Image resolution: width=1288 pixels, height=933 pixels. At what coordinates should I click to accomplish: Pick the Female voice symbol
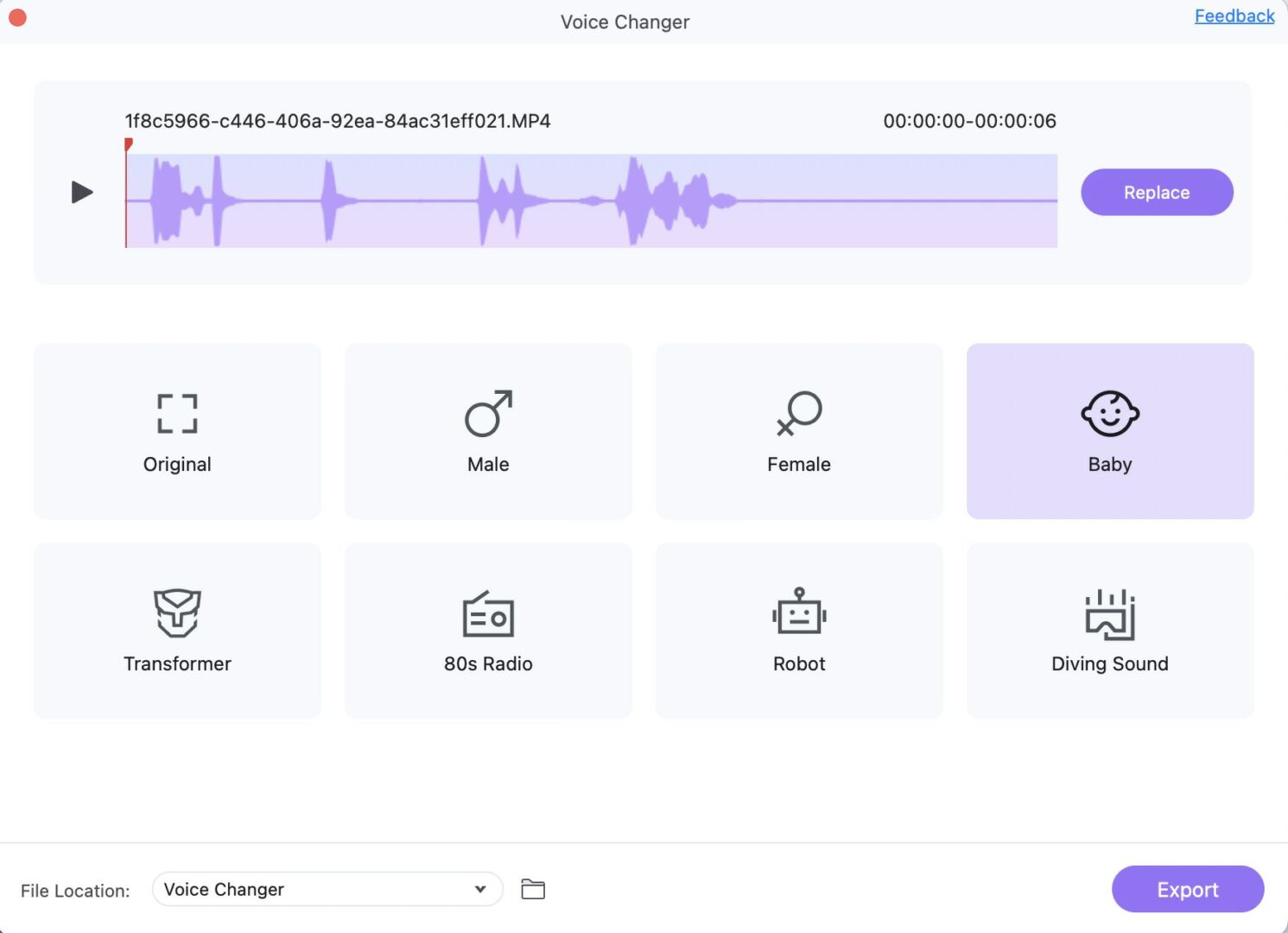point(799,413)
